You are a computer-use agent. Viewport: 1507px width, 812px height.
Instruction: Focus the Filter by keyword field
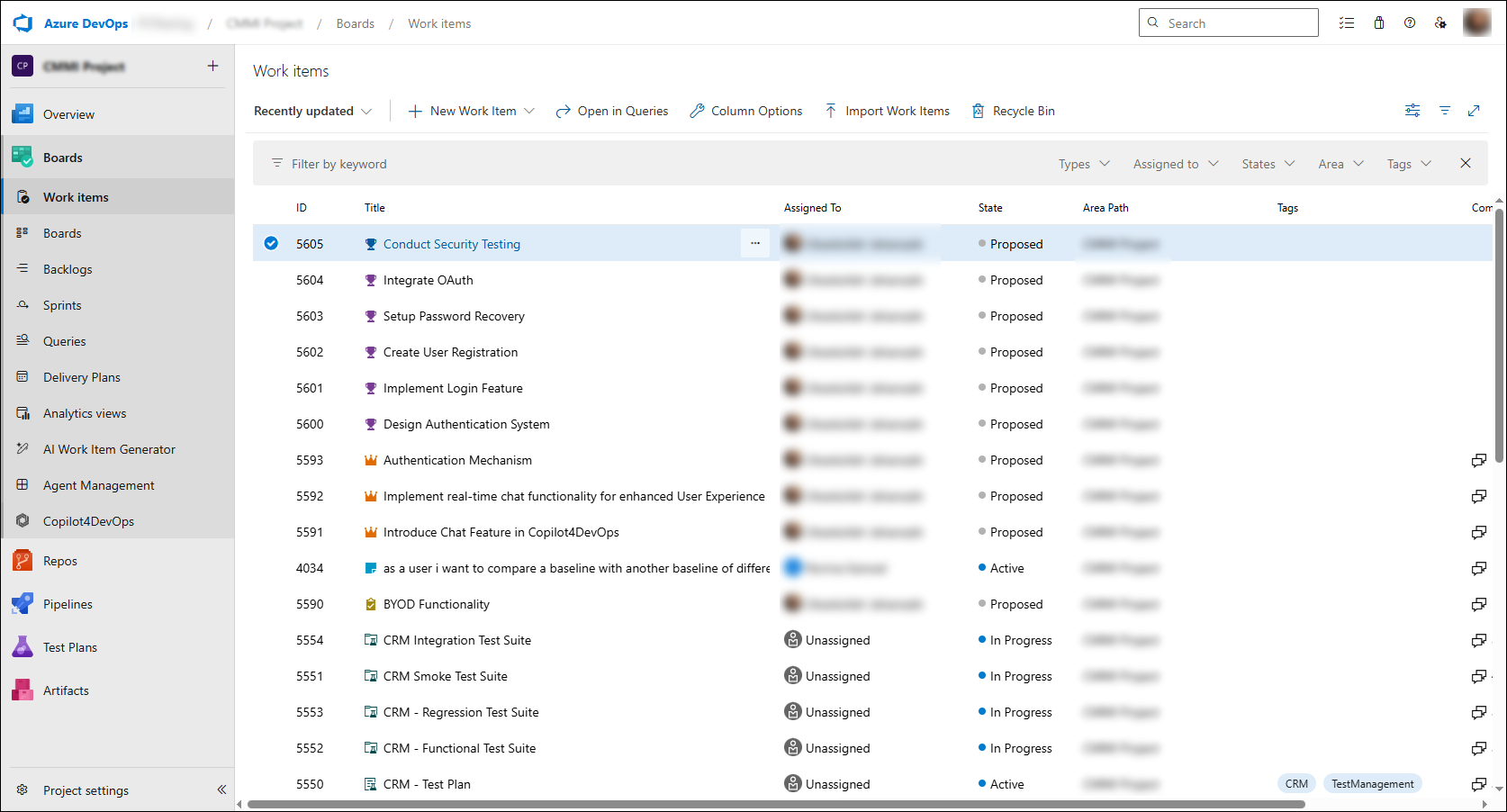tap(657, 164)
